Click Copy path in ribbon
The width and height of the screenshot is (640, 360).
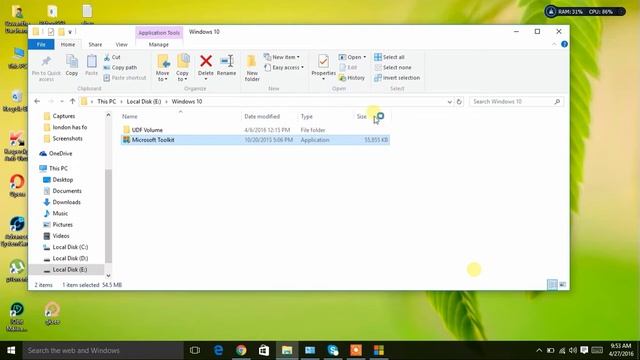[120, 67]
